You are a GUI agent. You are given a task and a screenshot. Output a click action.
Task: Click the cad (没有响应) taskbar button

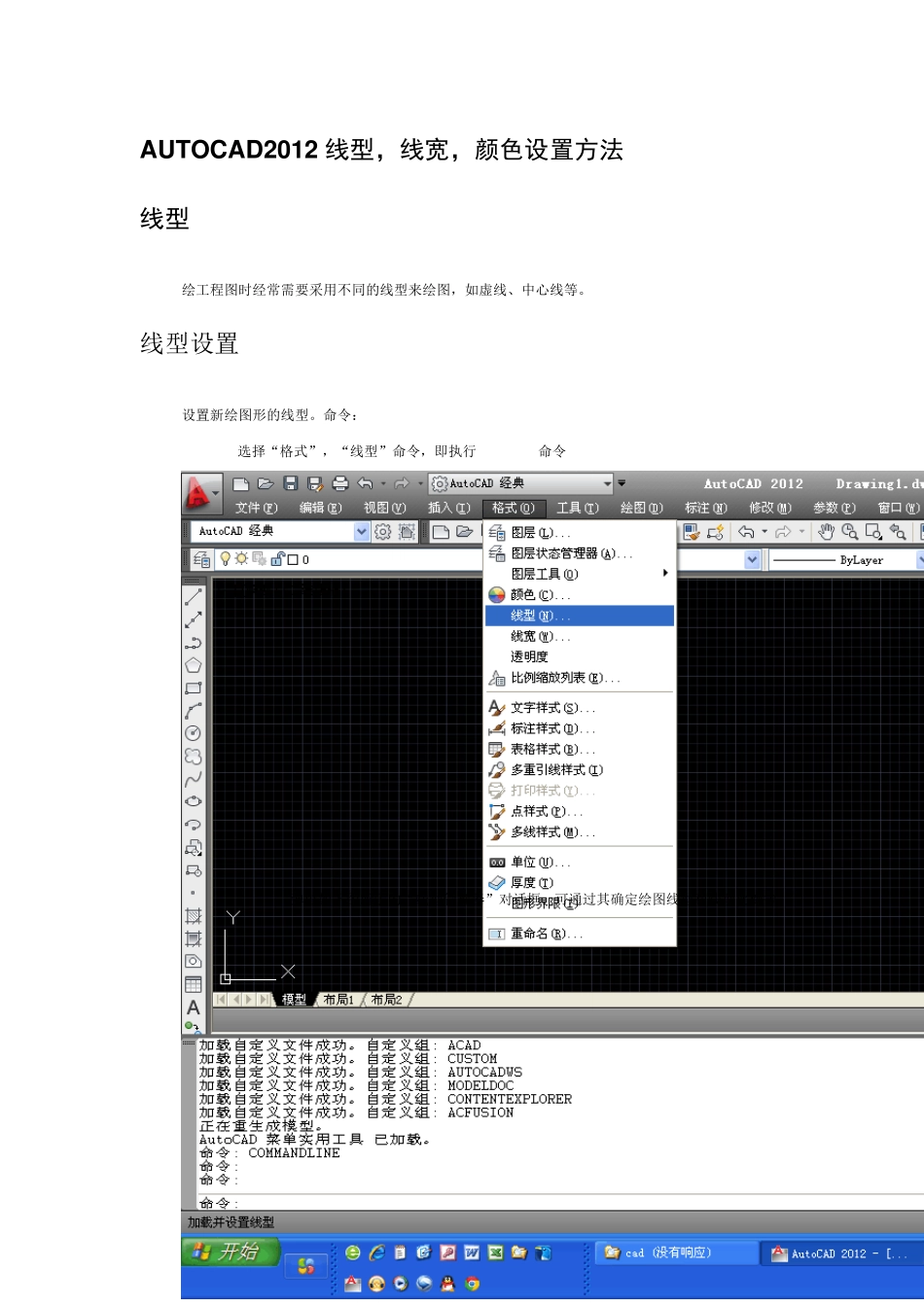[x=676, y=1253]
